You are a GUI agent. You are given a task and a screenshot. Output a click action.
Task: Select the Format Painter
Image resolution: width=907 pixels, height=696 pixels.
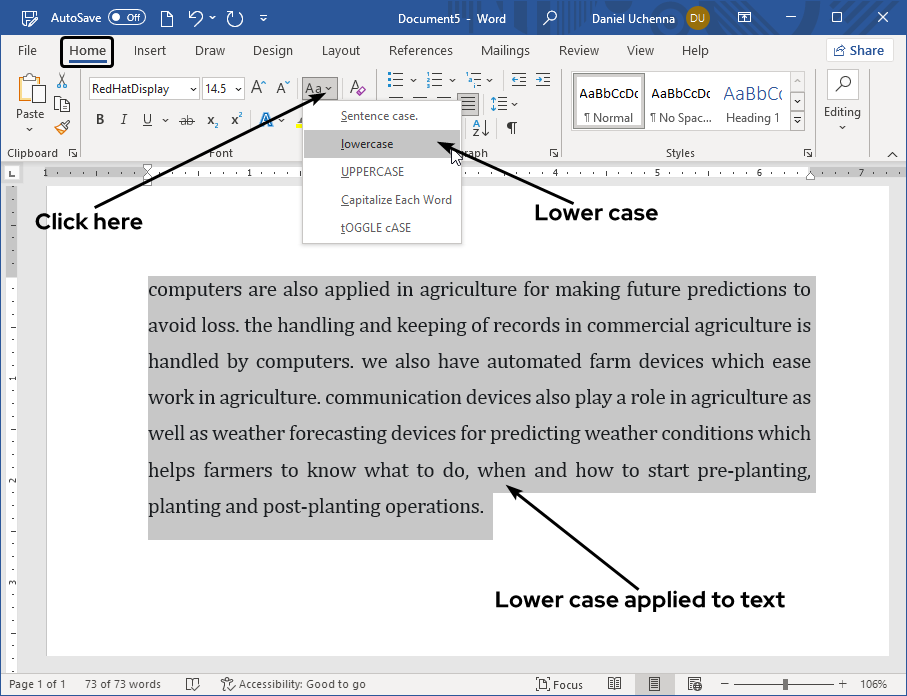tap(60, 127)
